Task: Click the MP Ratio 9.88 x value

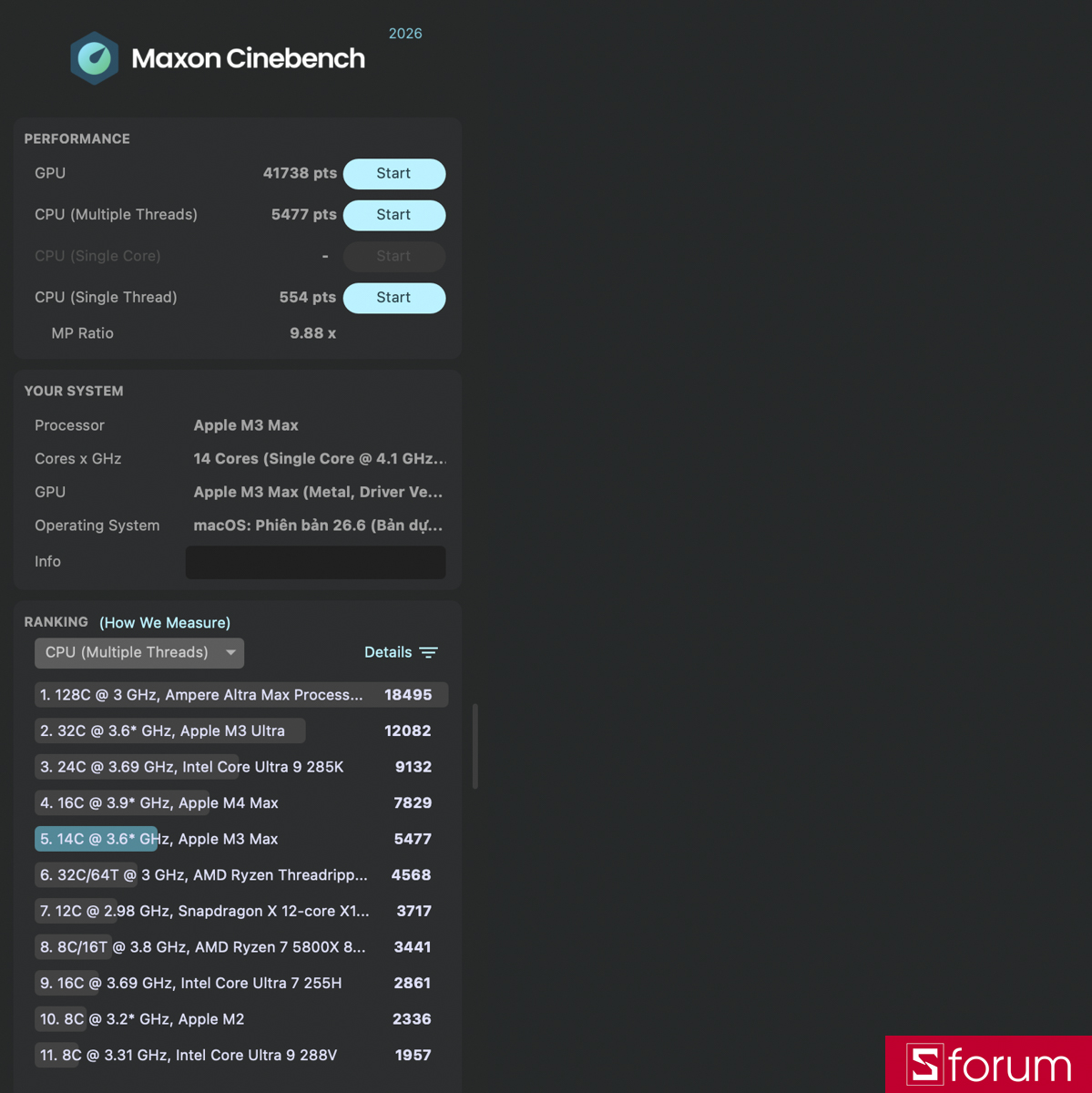Action: point(312,333)
